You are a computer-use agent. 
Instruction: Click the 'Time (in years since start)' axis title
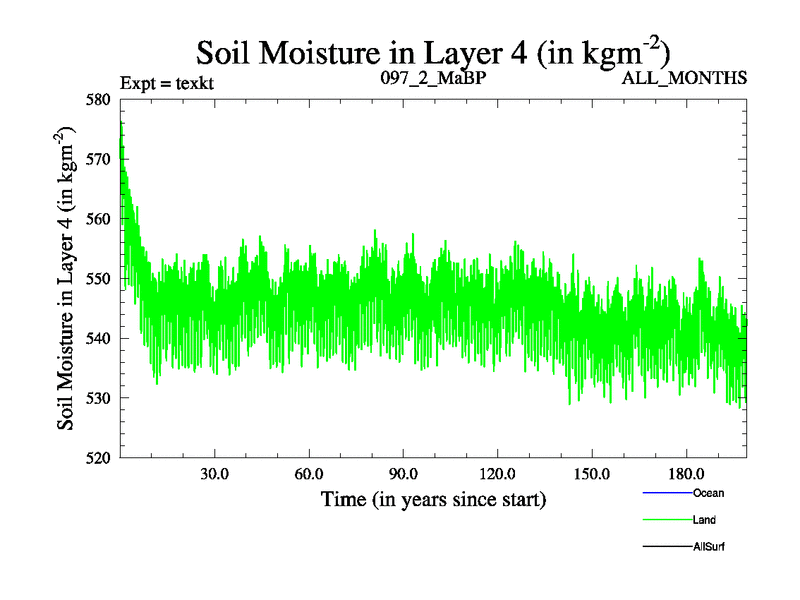click(x=433, y=498)
